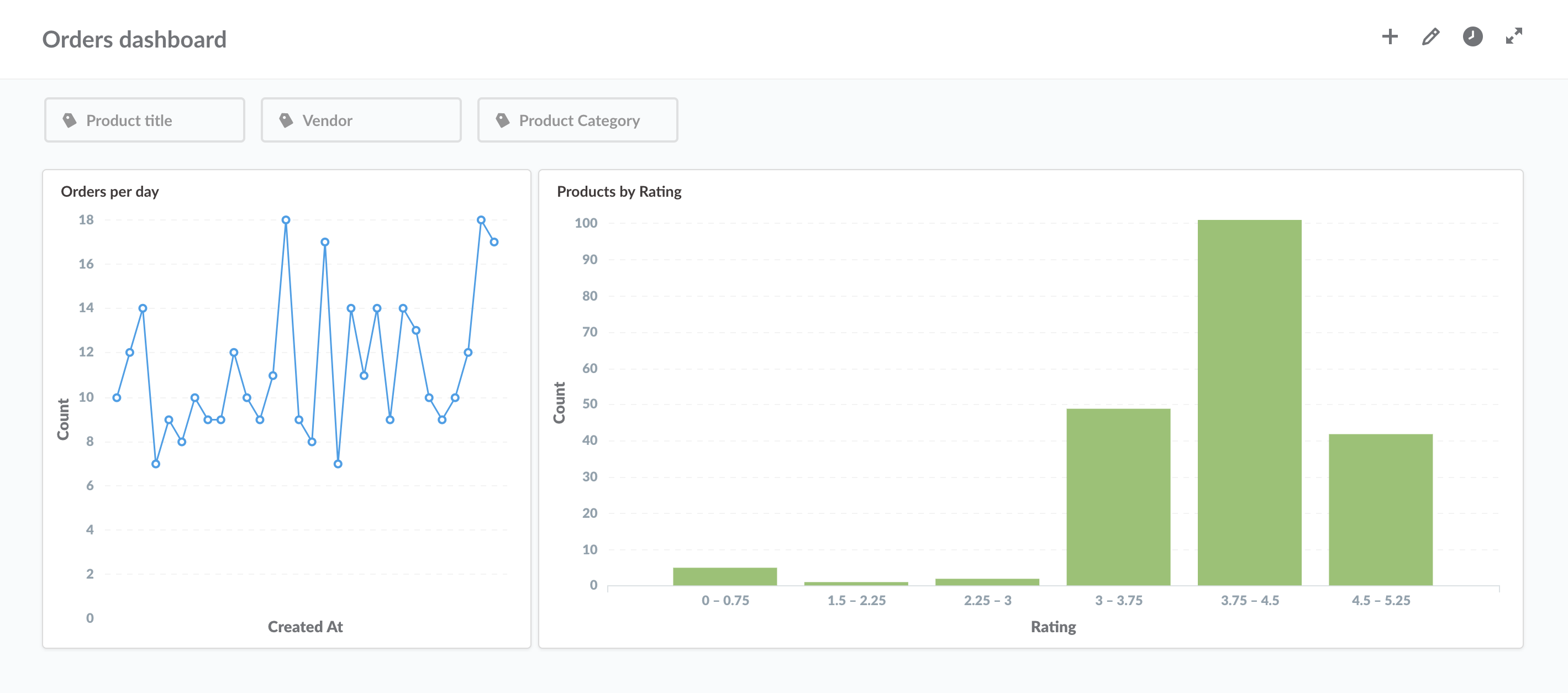
Task: Open the Product Category filter
Action: click(x=578, y=120)
